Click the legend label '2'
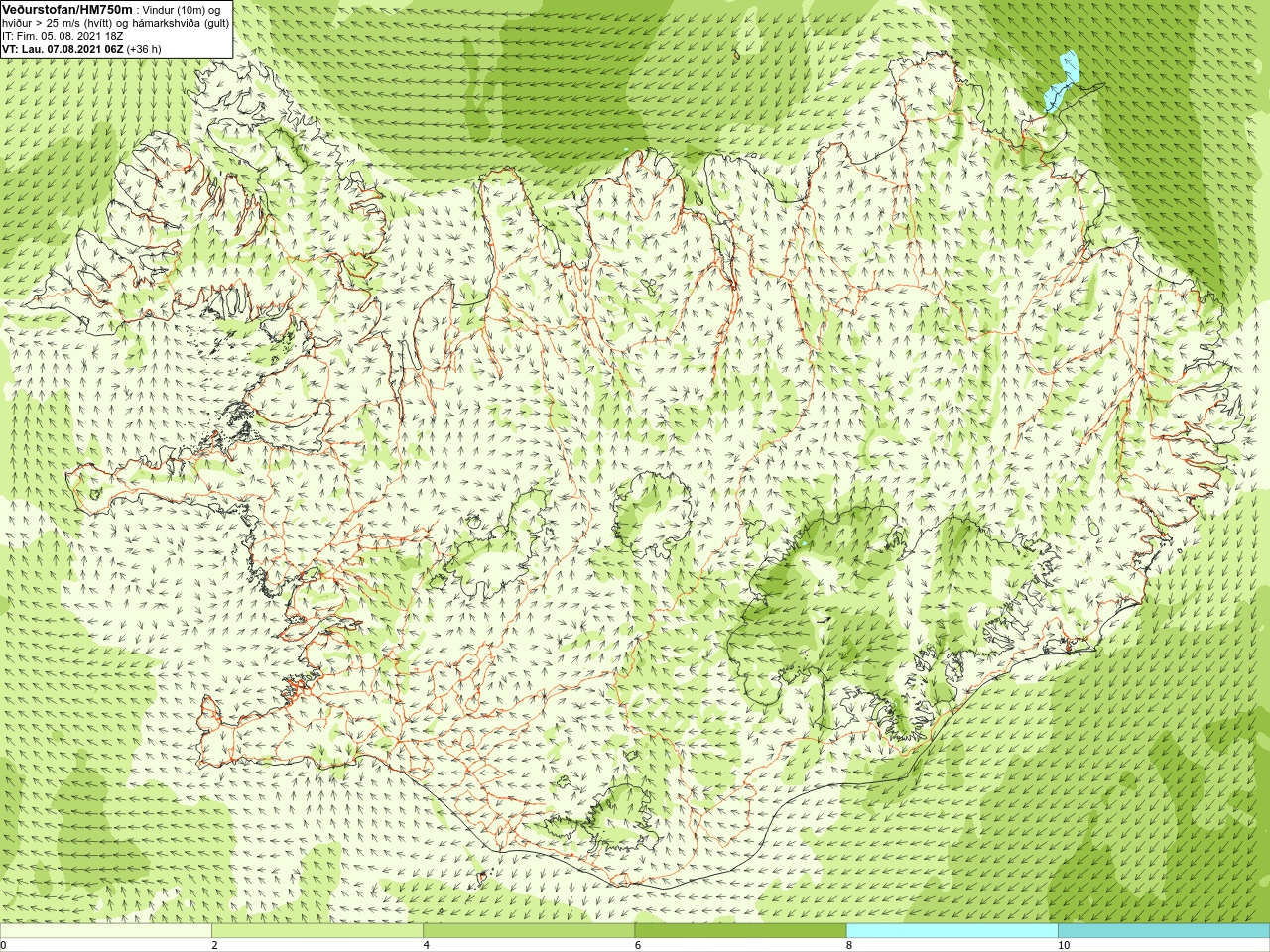 pos(214,946)
